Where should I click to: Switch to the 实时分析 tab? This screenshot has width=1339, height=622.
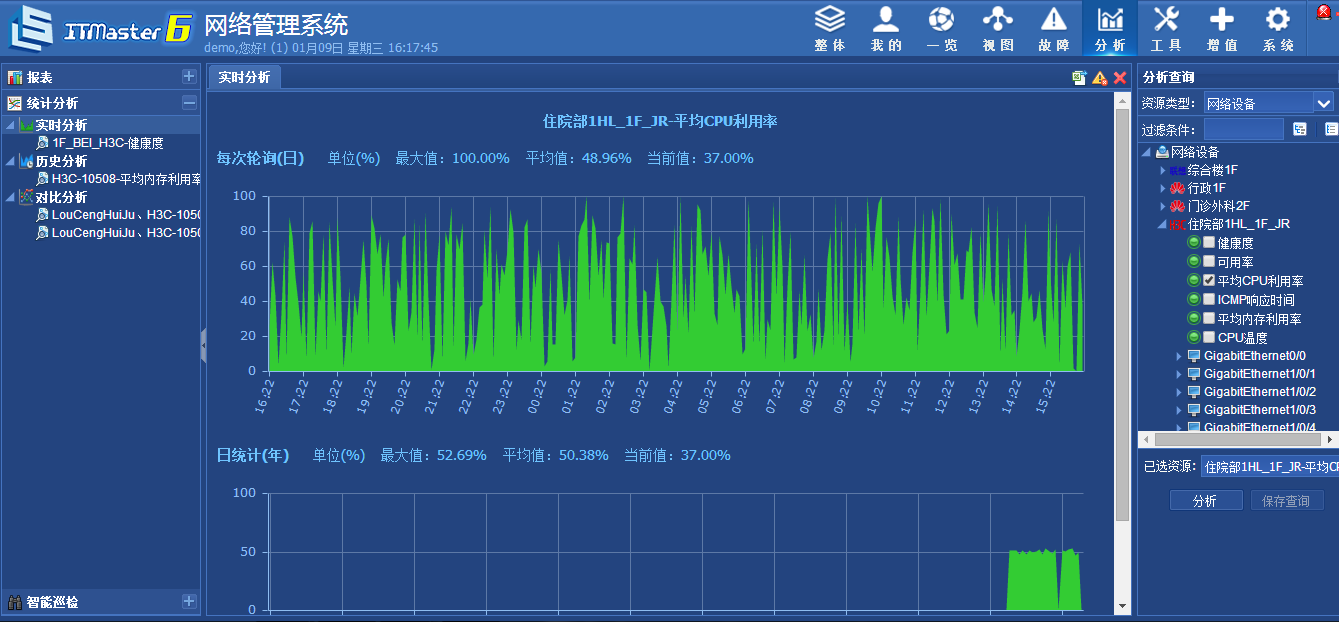(245, 77)
